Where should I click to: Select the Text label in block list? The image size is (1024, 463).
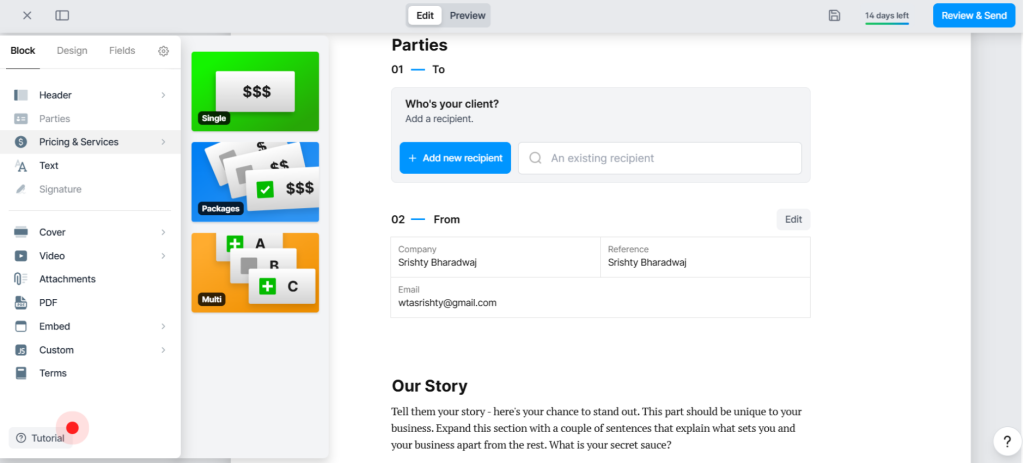[x=49, y=166]
